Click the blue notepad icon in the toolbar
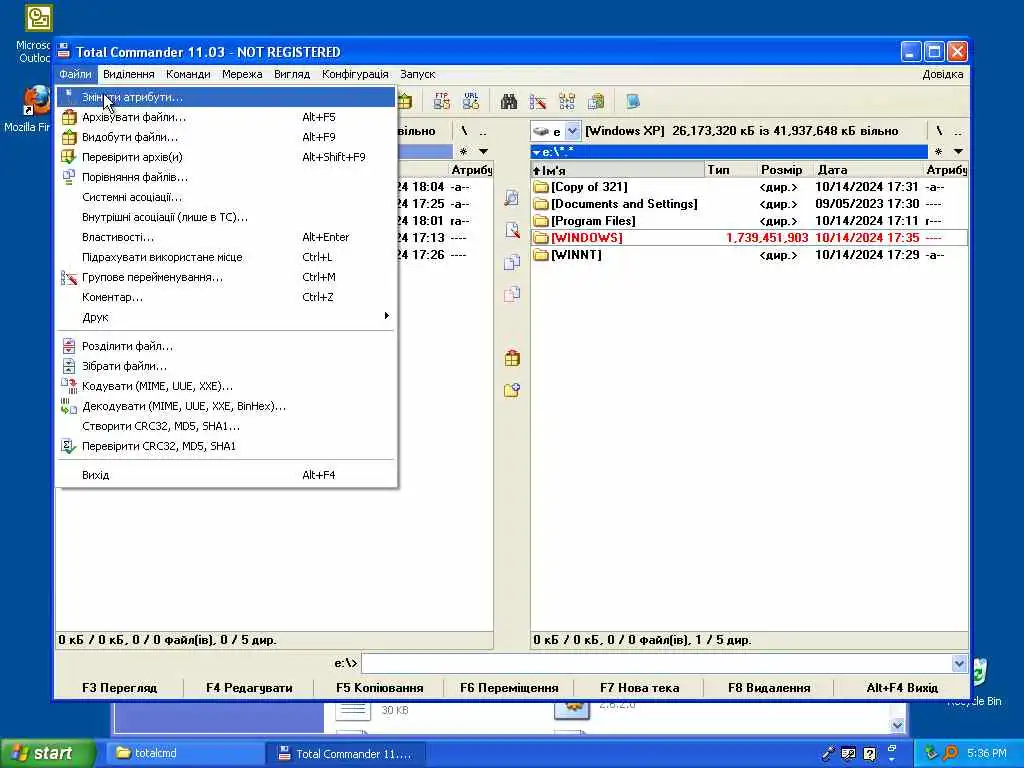The width and height of the screenshot is (1024, 768). coord(632,101)
